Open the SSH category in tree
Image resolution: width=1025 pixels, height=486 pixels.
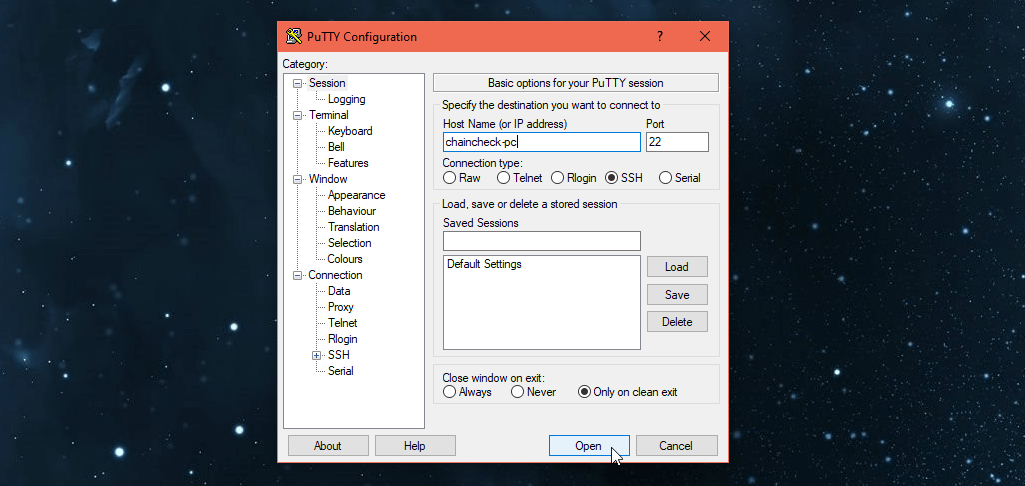coord(339,355)
